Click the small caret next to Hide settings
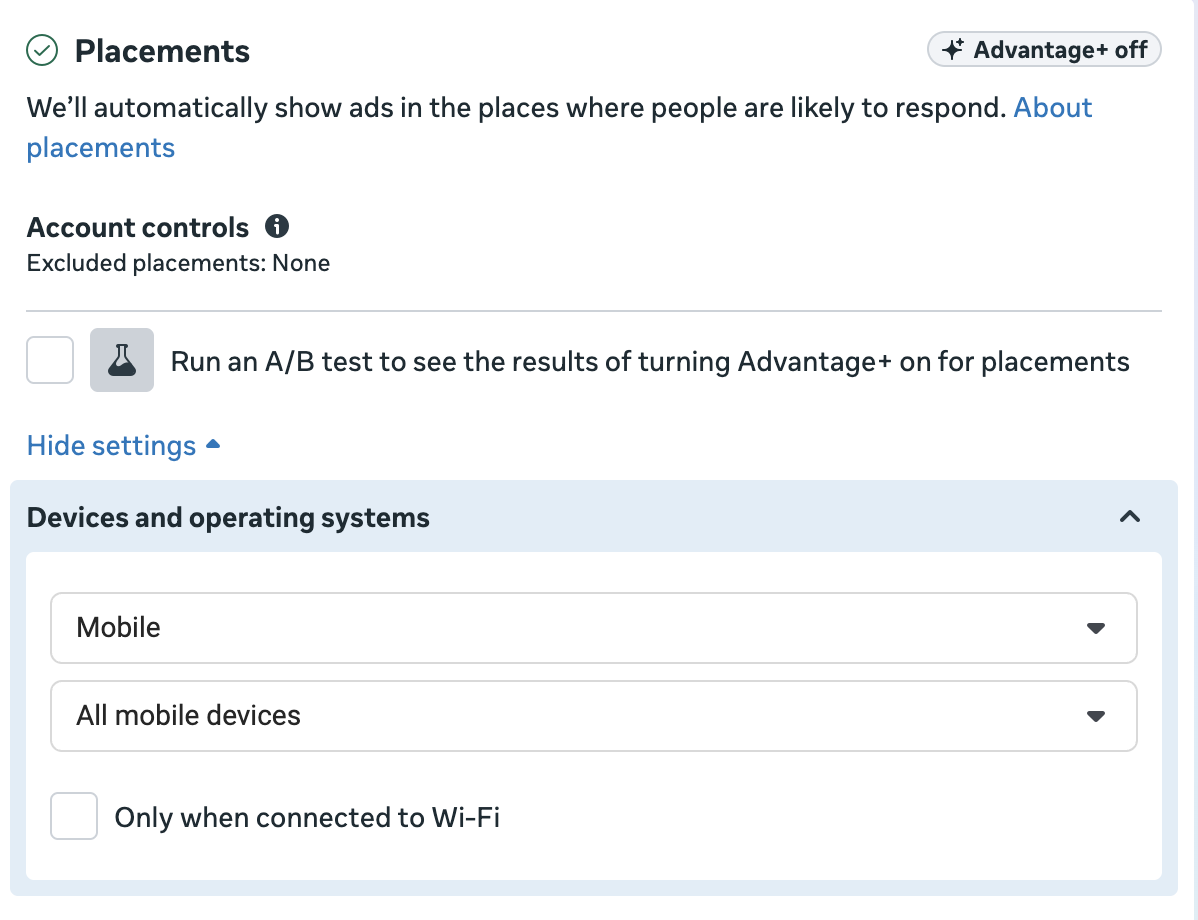This screenshot has height=920, width=1198. tap(212, 445)
